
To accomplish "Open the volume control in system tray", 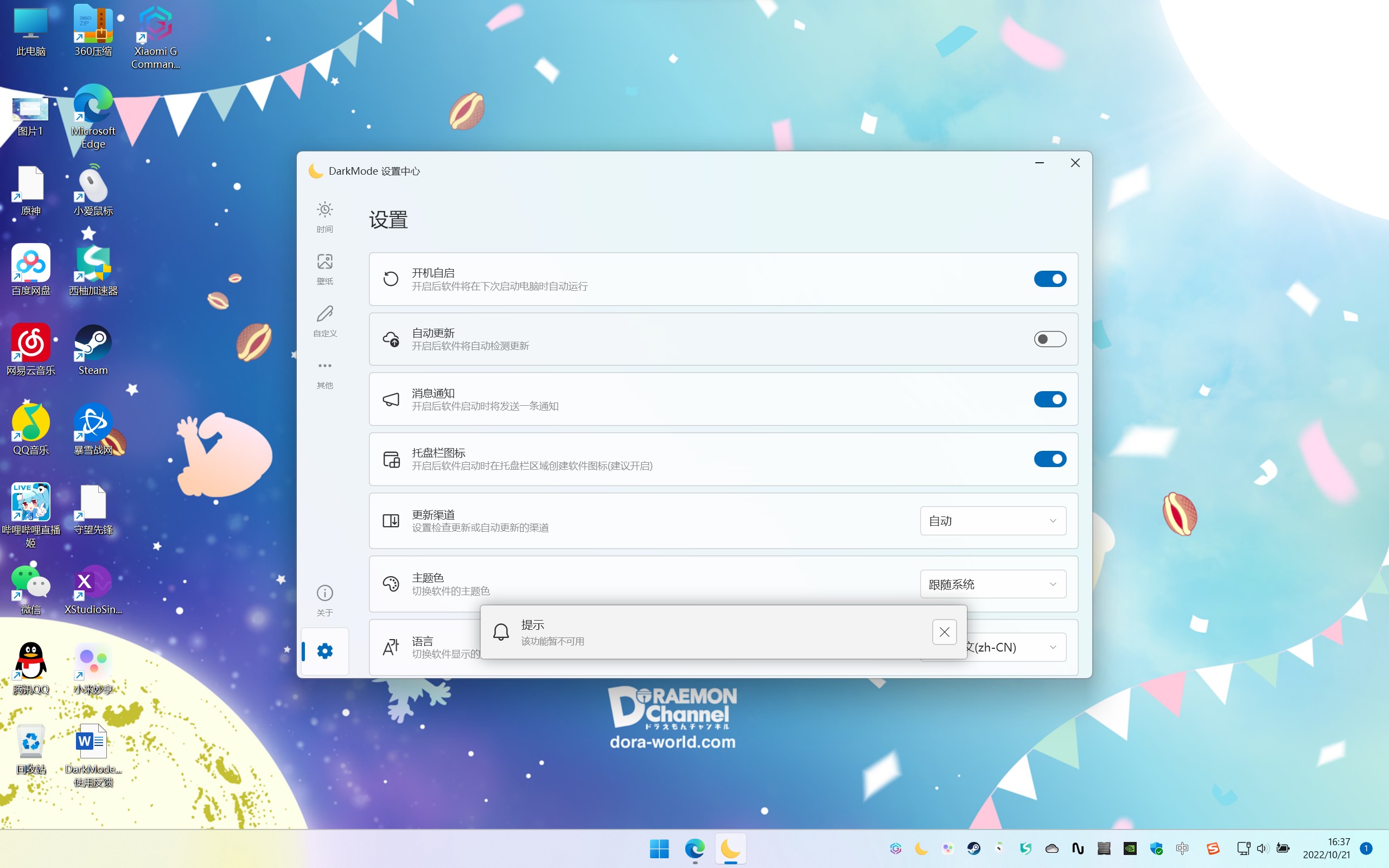I will pyautogui.click(x=1261, y=848).
